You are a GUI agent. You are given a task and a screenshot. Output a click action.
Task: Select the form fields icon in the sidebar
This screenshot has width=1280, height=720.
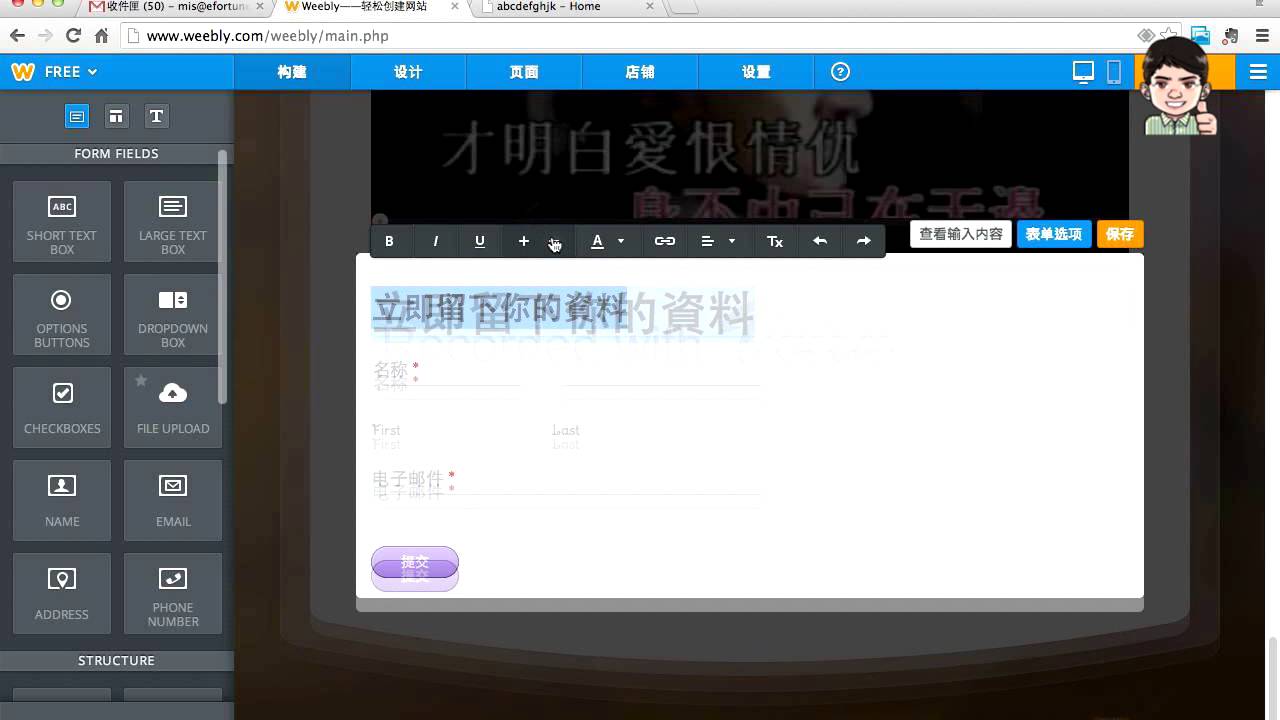[x=77, y=116]
